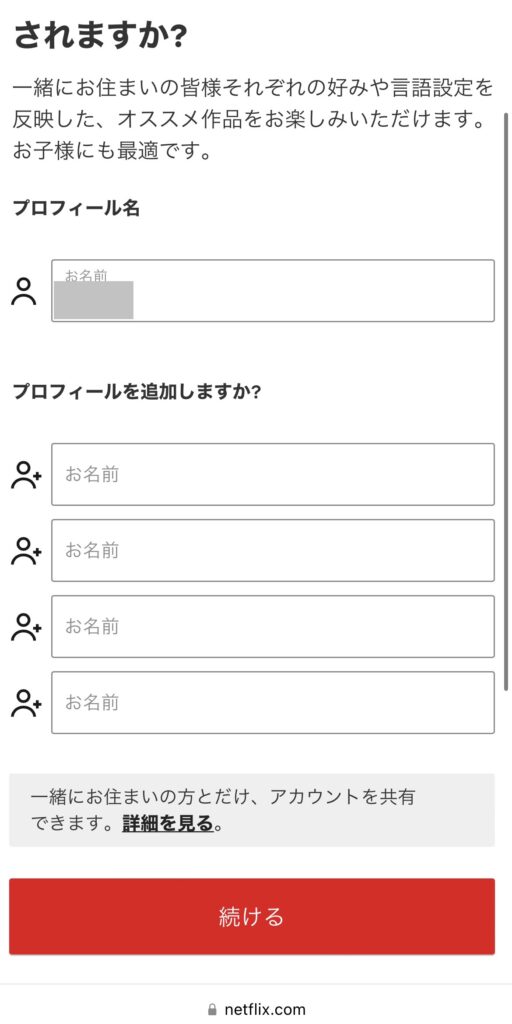This screenshot has height=1024, width=512.
Task: Select the fourth additional profile お名前 field
Action: 273,703
